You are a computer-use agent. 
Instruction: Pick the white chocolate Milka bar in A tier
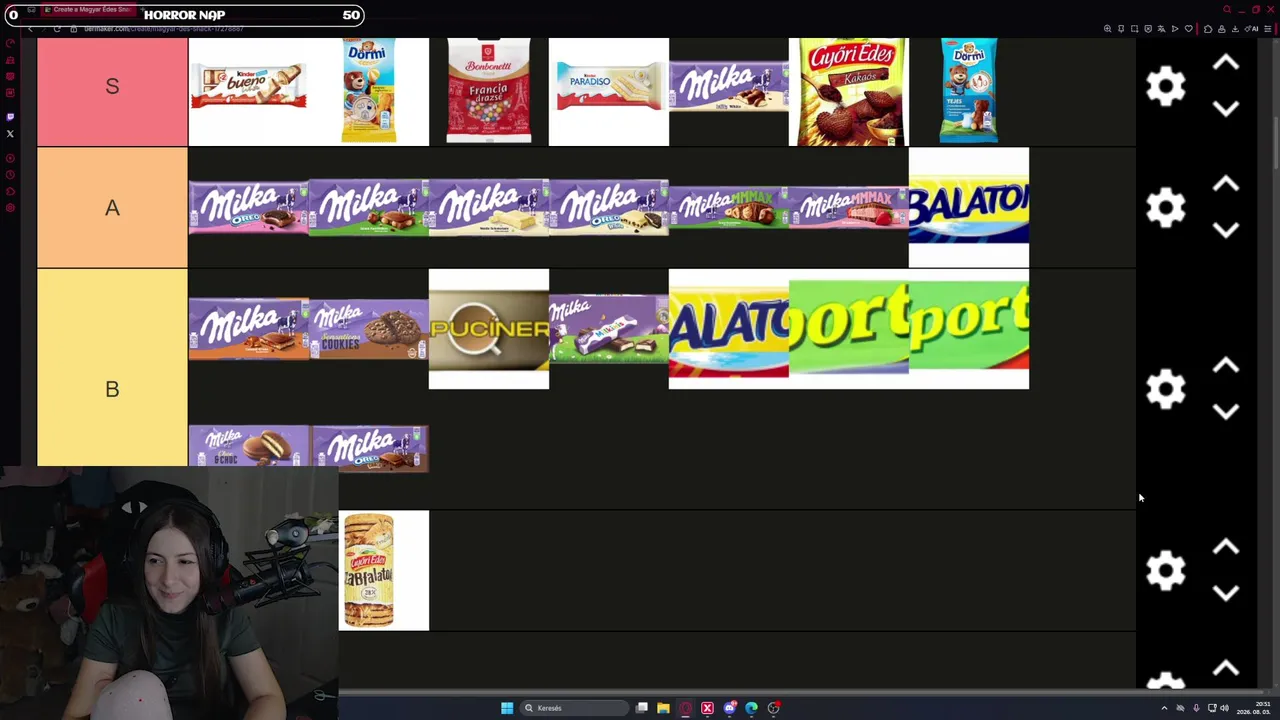point(488,208)
